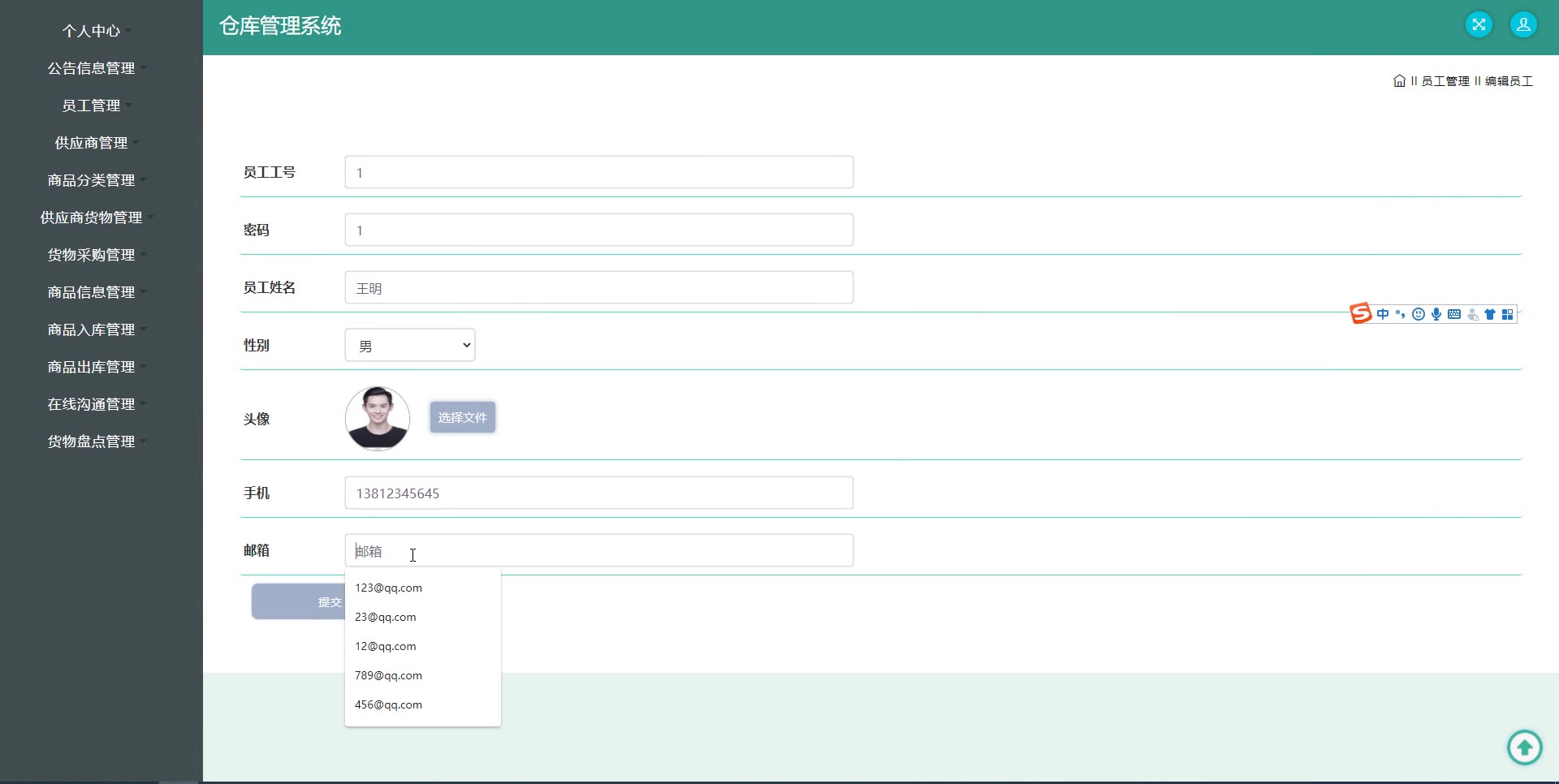This screenshot has height=784, width=1559.
Task: Click the 提交 submit button
Action: [299, 601]
